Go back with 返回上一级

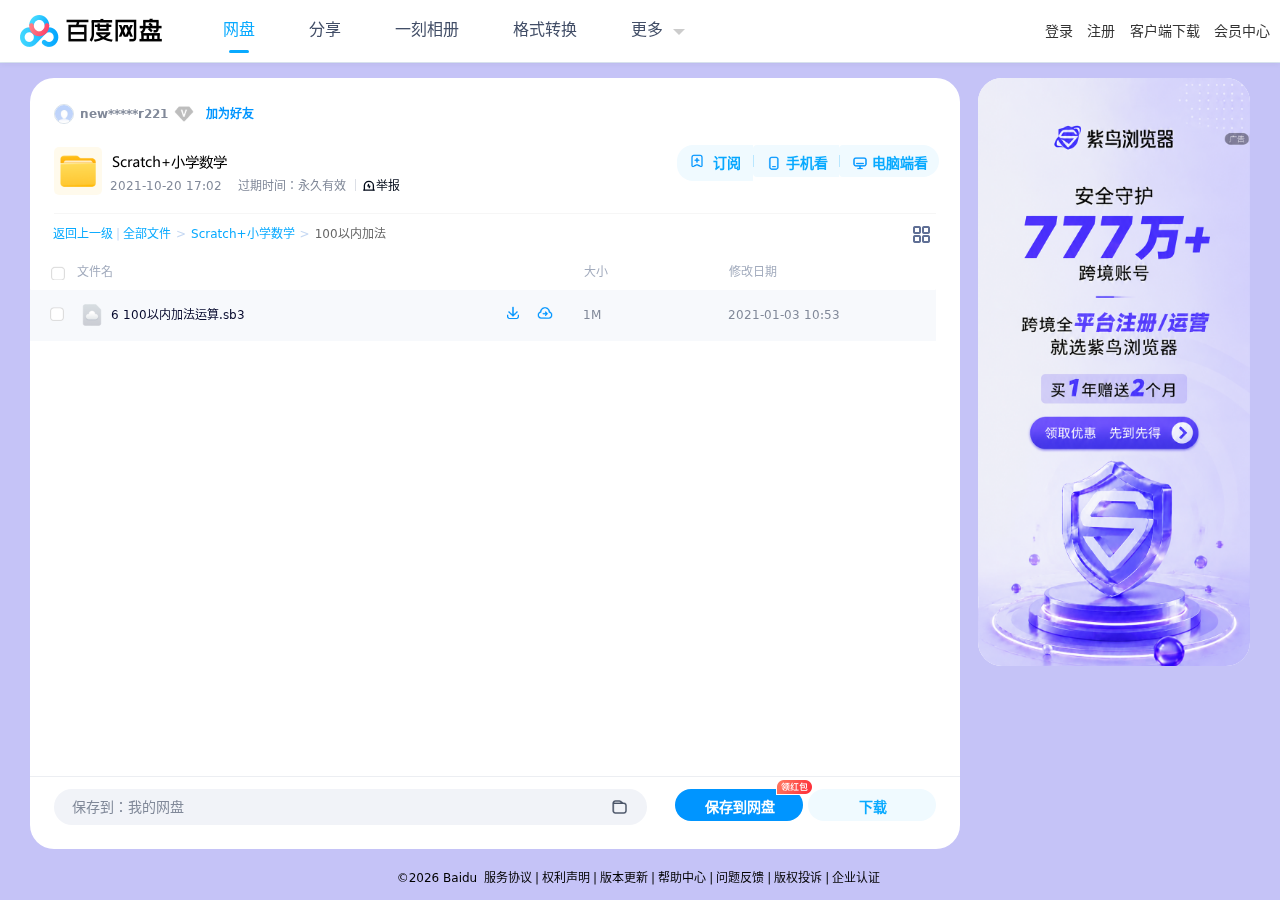(83, 234)
